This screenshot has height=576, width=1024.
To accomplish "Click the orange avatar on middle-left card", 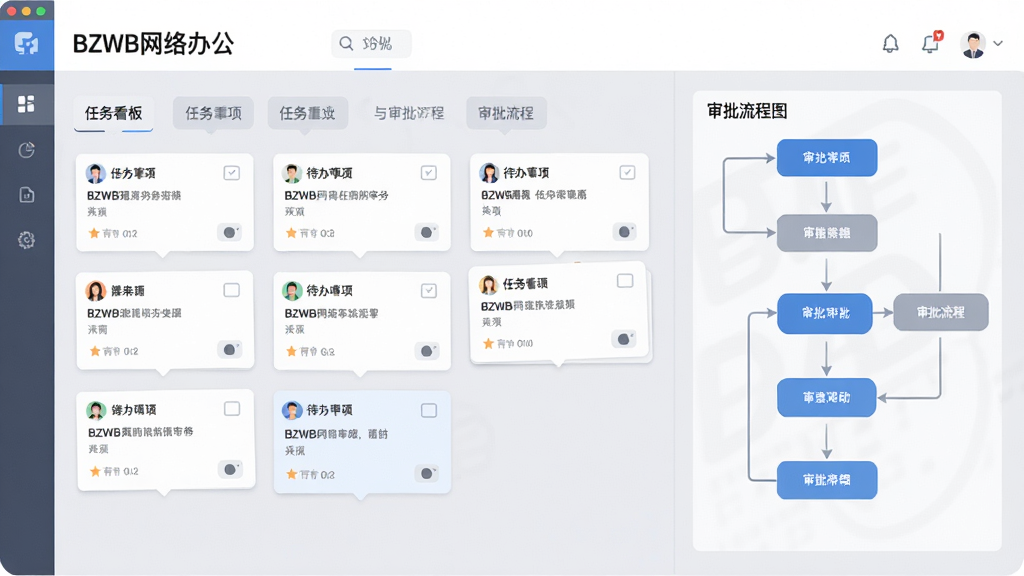I will coord(96,291).
